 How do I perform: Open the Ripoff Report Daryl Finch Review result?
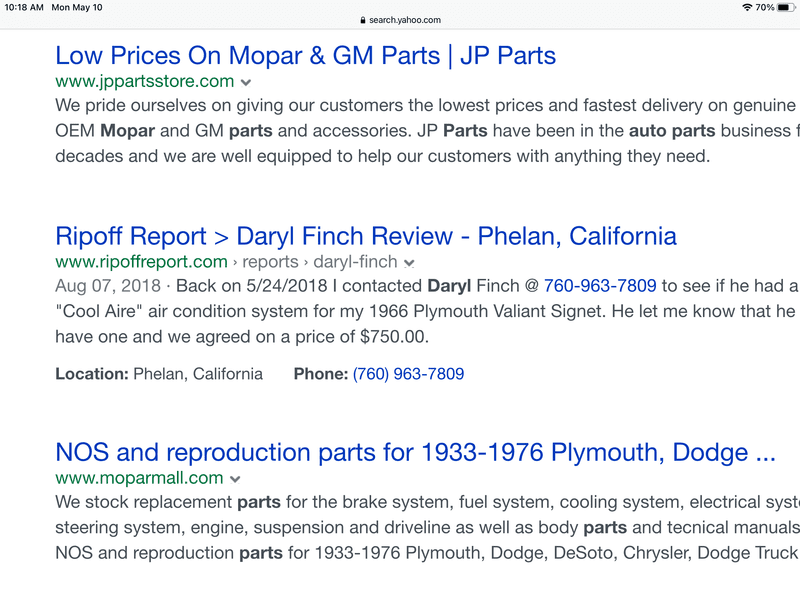[x=366, y=236]
